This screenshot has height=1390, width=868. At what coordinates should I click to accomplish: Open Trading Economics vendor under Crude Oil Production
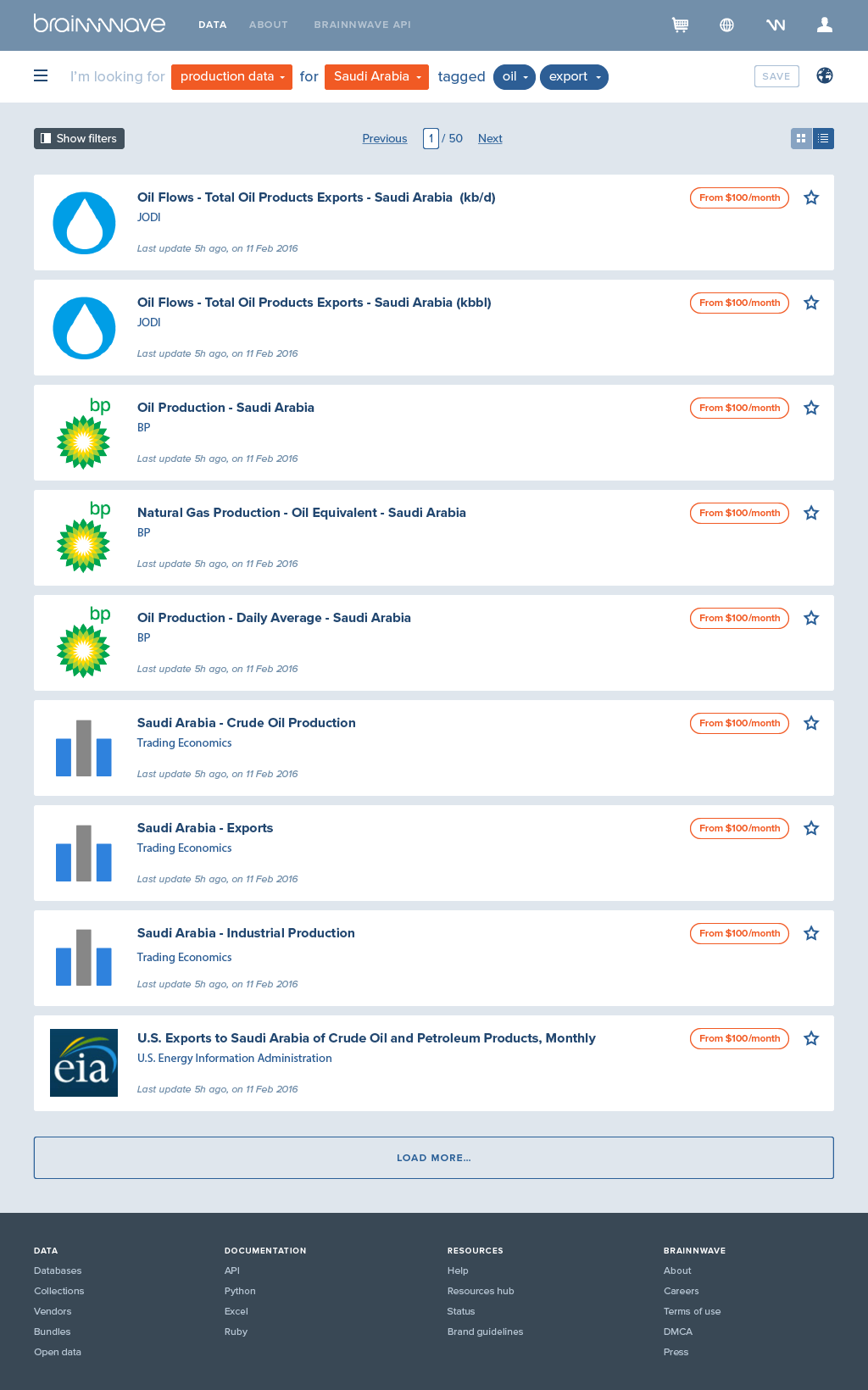click(185, 743)
